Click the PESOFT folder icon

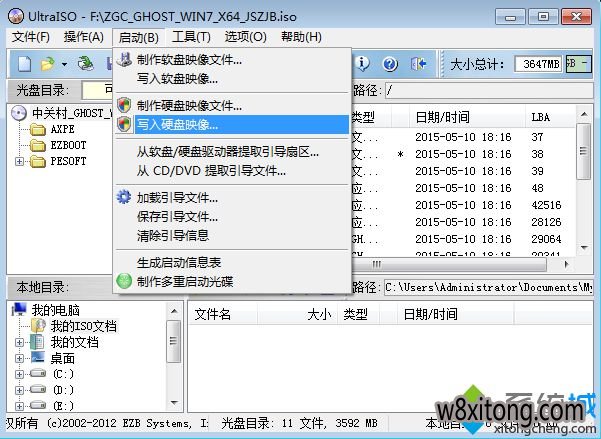38,161
